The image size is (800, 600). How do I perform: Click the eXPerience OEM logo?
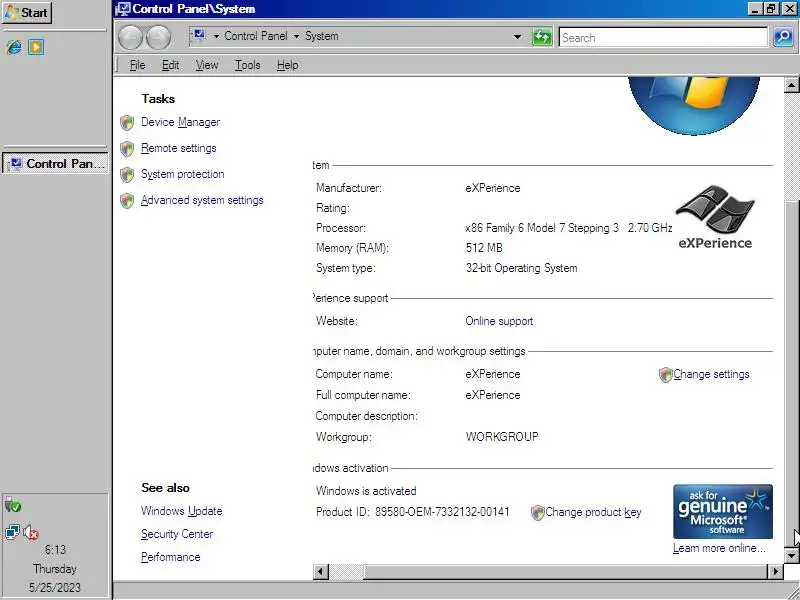(x=715, y=217)
